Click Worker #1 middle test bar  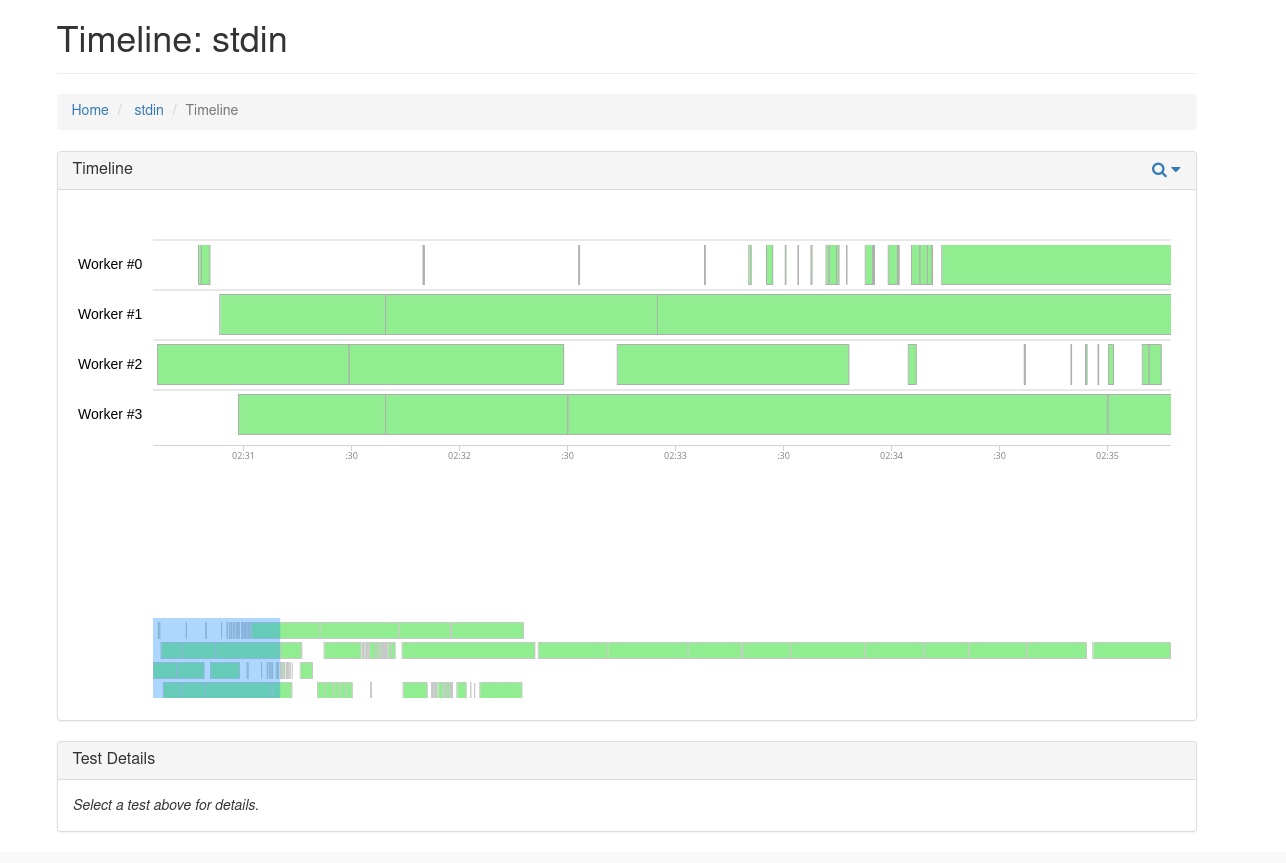[x=521, y=314]
